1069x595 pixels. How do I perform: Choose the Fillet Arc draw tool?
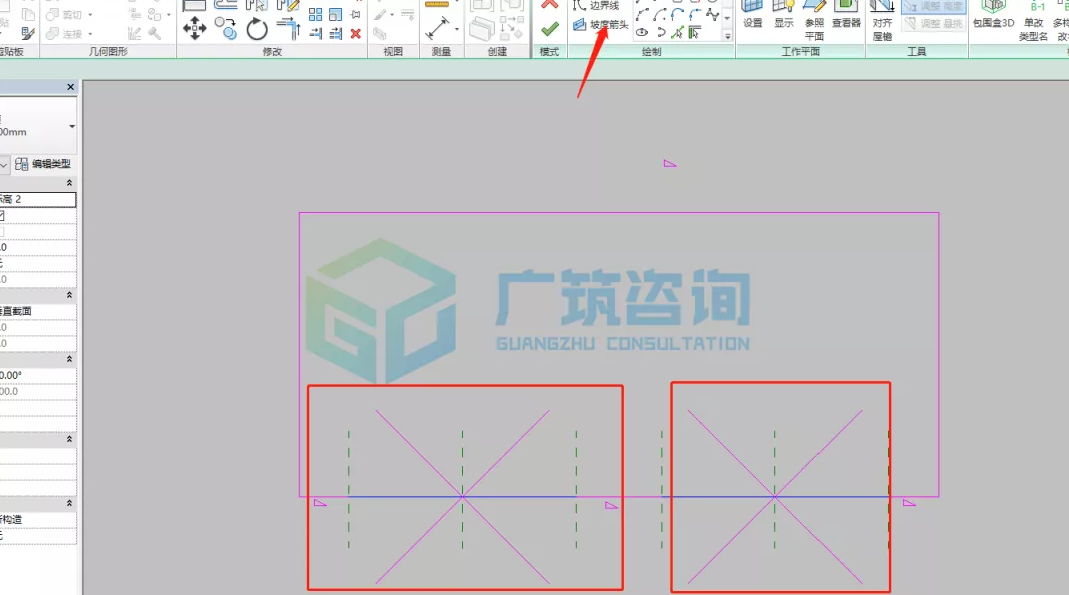[x=695, y=14]
